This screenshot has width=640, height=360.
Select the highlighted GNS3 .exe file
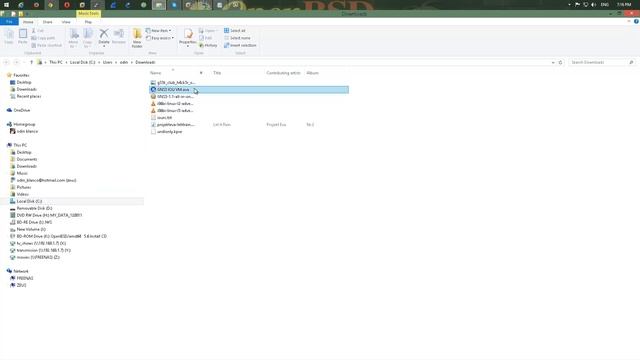click(249, 89)
